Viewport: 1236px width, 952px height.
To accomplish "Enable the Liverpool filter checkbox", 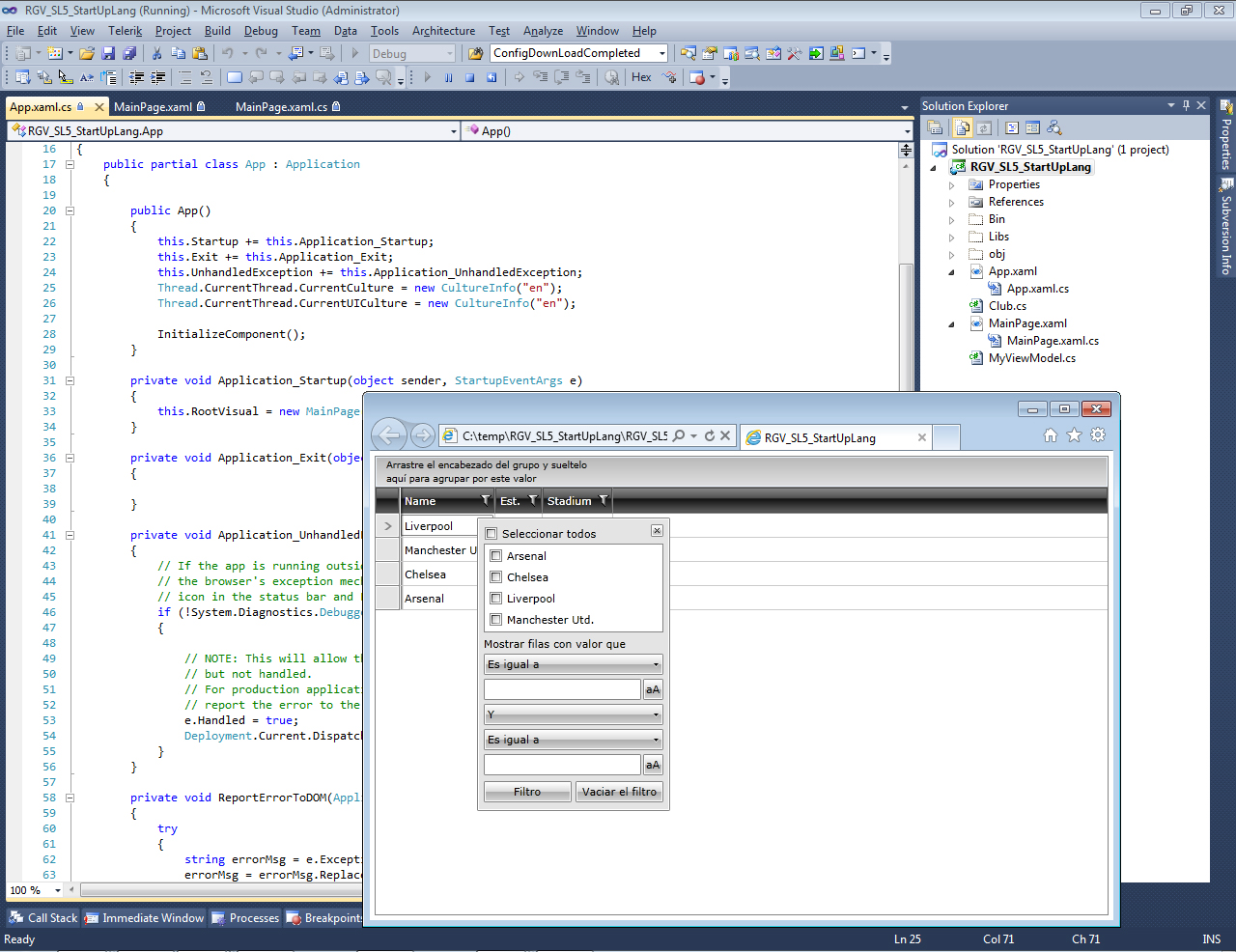I will (x=496, y=599).
